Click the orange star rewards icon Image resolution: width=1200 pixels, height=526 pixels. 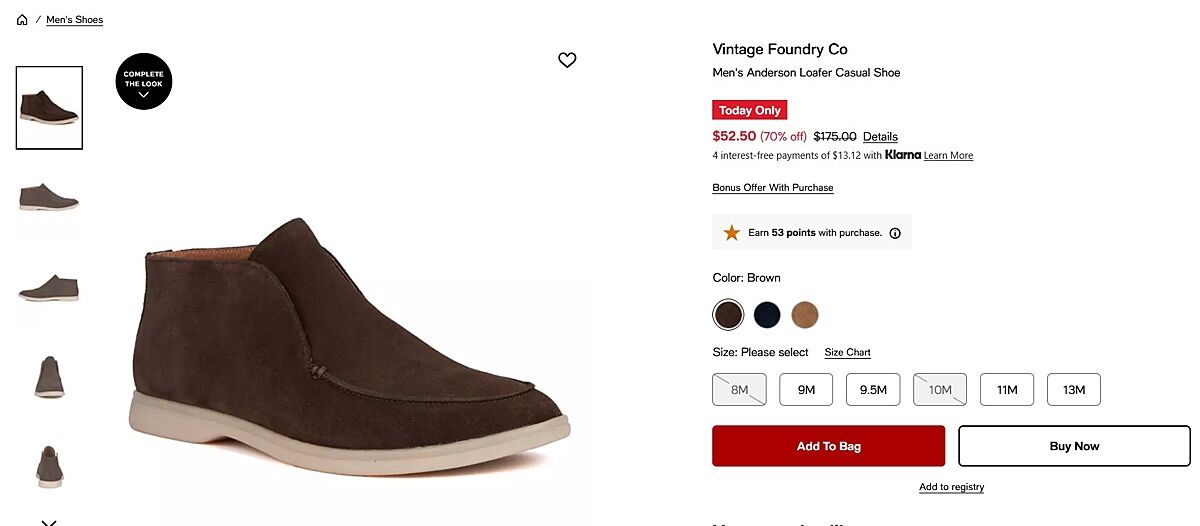coord(732,233)
